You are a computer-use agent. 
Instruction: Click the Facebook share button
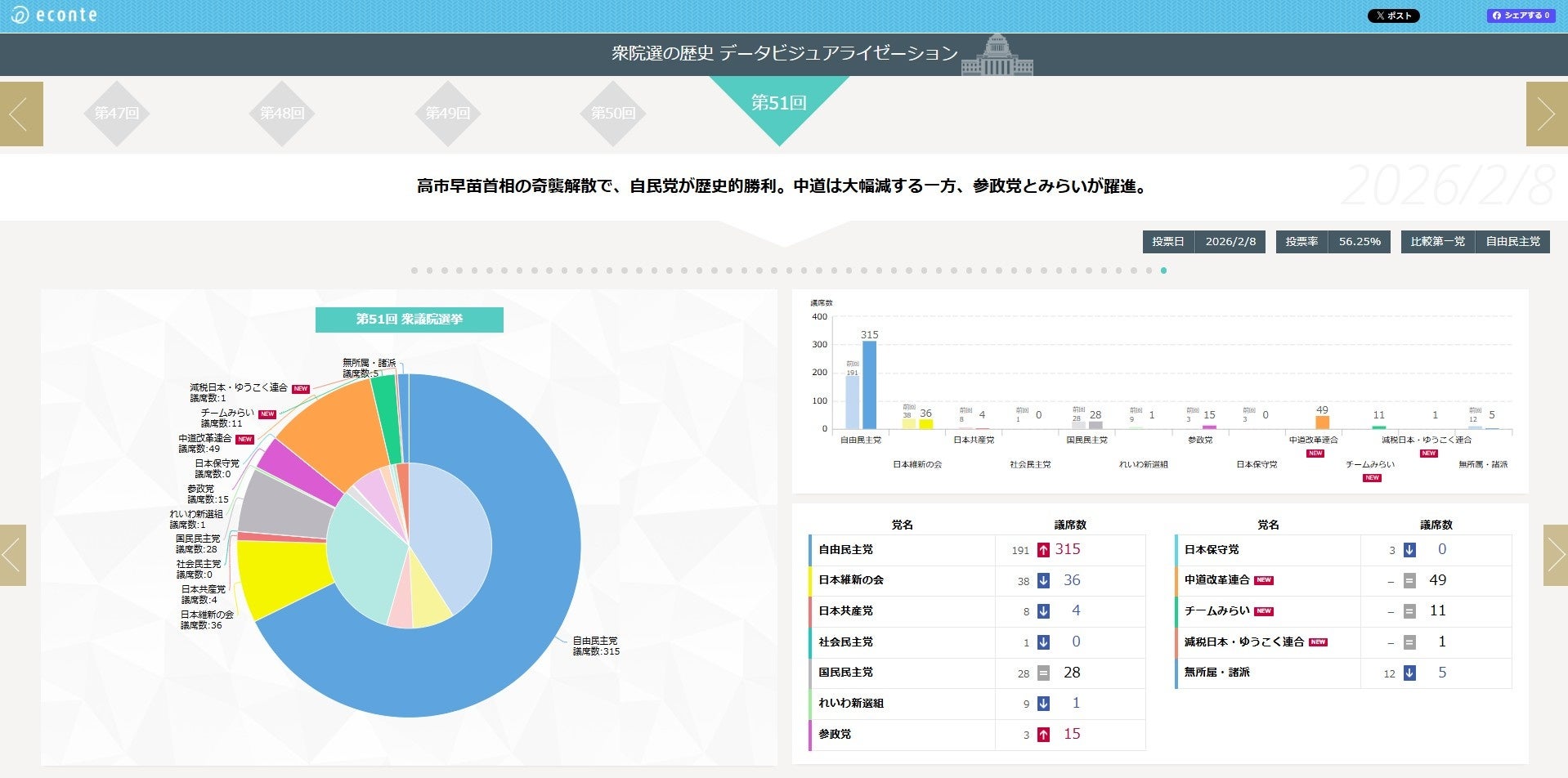pos(1521,16)
